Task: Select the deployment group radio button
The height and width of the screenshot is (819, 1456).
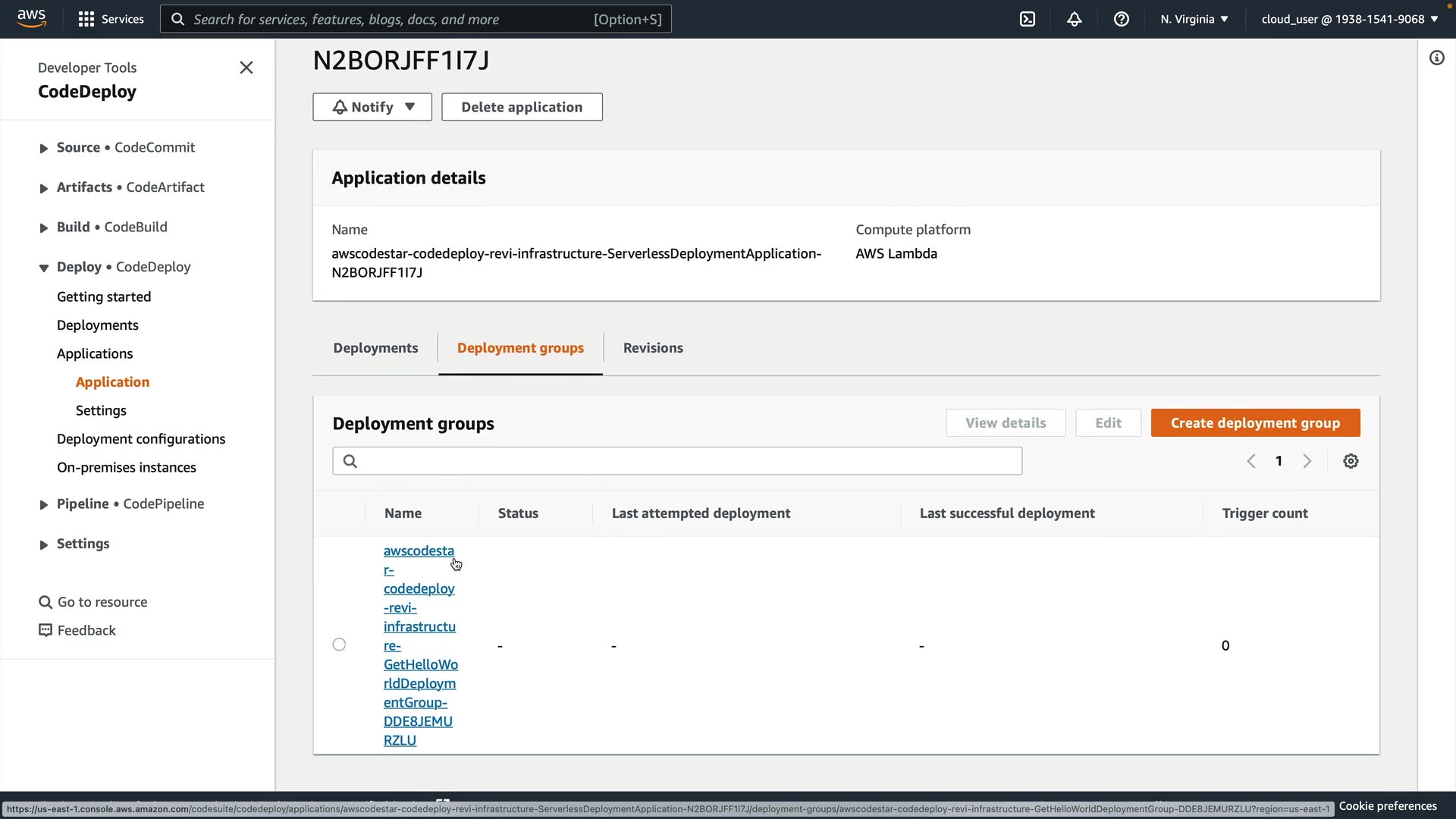Action: [339, 645]
